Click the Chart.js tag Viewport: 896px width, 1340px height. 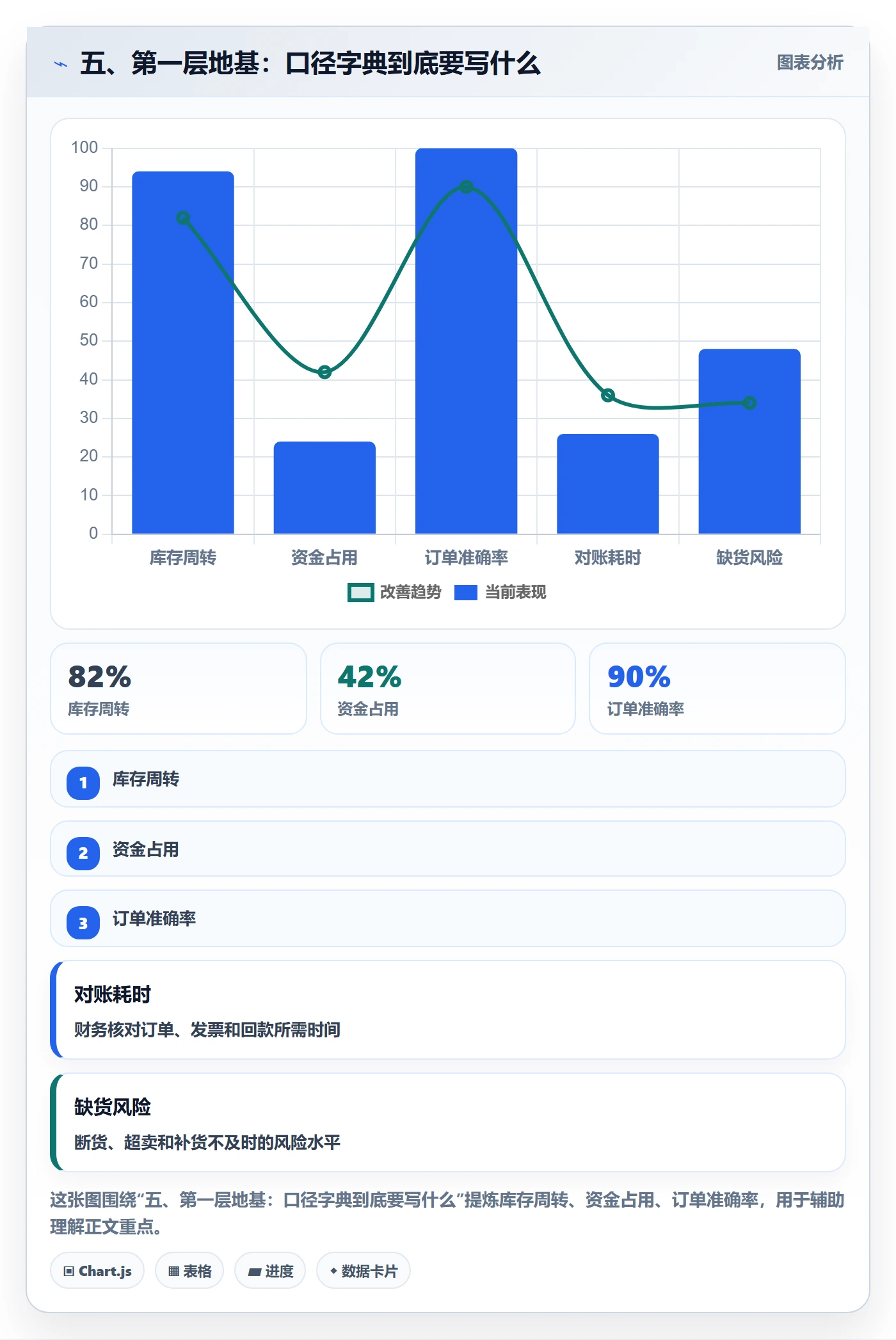point(97,1271)
